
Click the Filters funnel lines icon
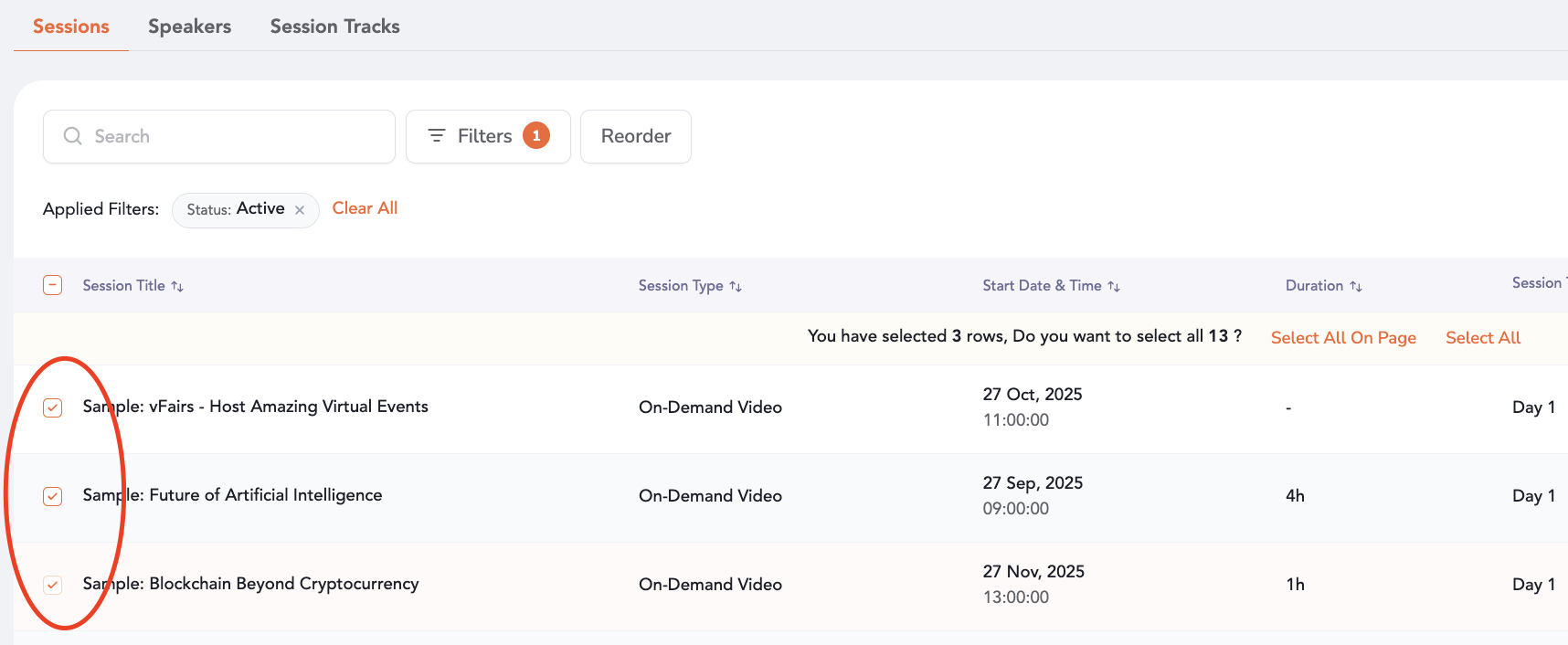tap(437, 136)
